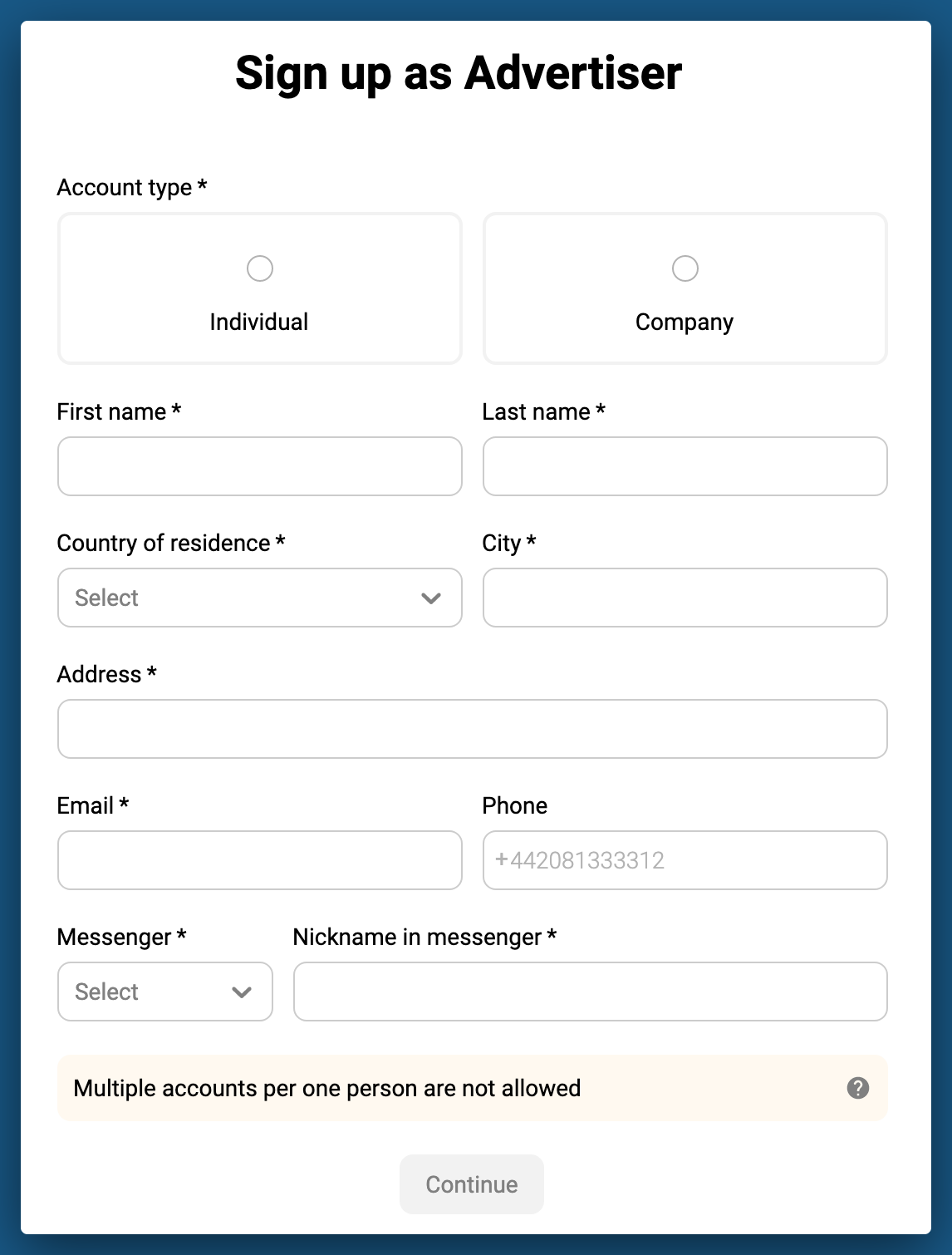Click the help question mark icon
The image size is (952, 1255).
click(858, 1088)
